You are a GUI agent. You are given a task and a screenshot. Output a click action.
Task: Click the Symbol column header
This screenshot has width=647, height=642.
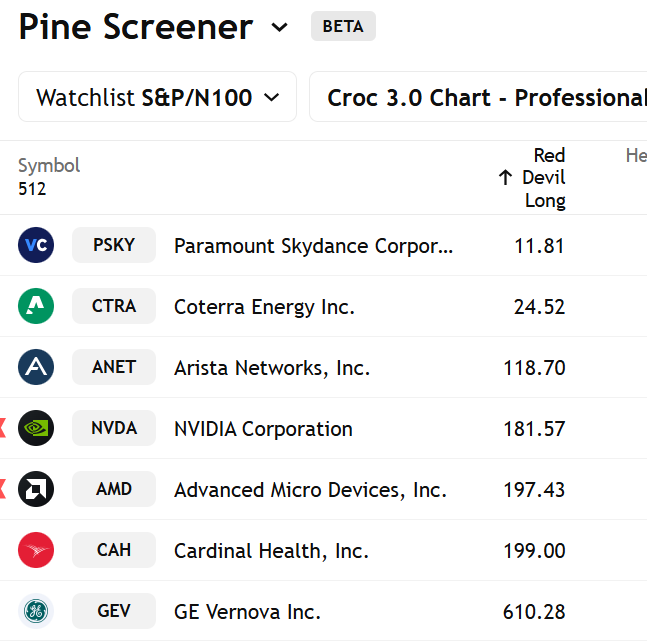pos(49,166)
